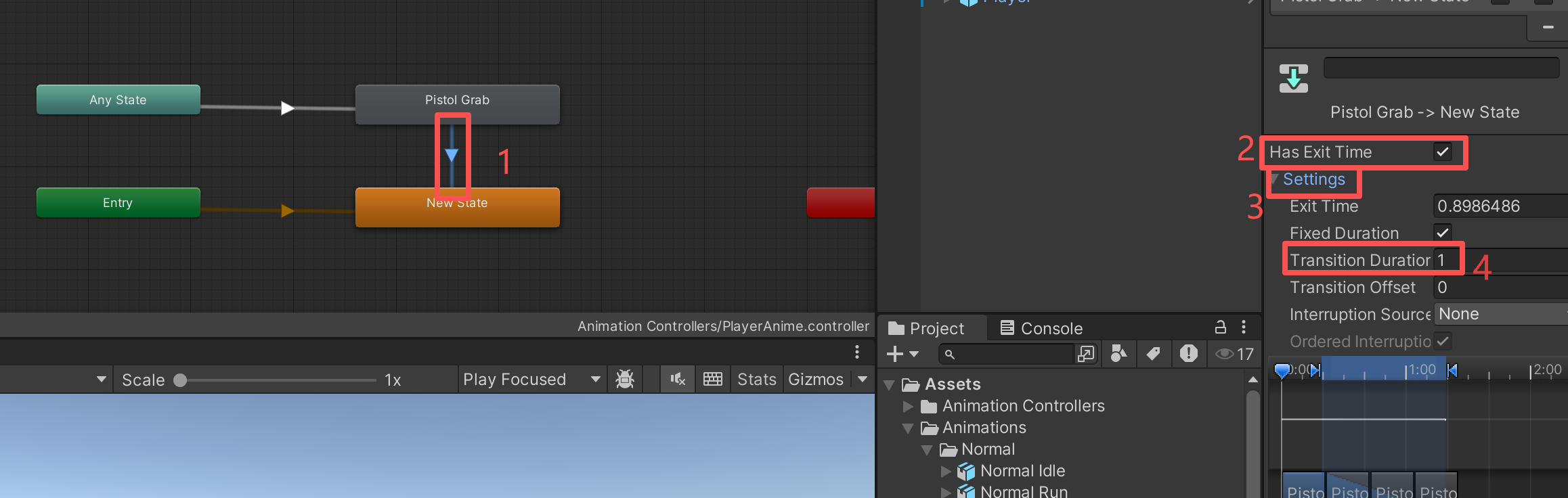The width and height of the screenshot is (1568, 498).
Task: Click the Transition Offset value field
Action: pos(1500,287)
